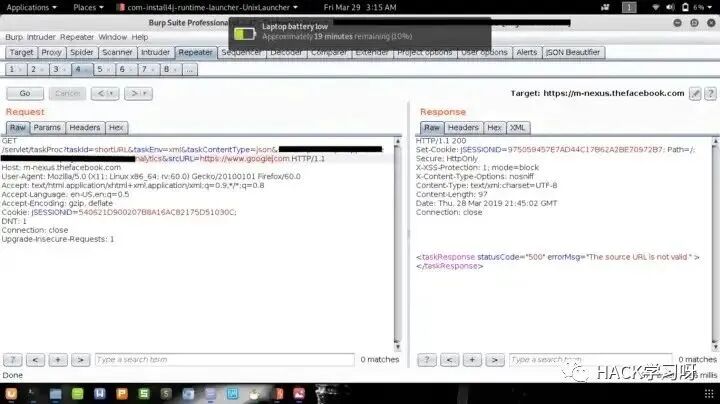Show the request Hex view

116,128
